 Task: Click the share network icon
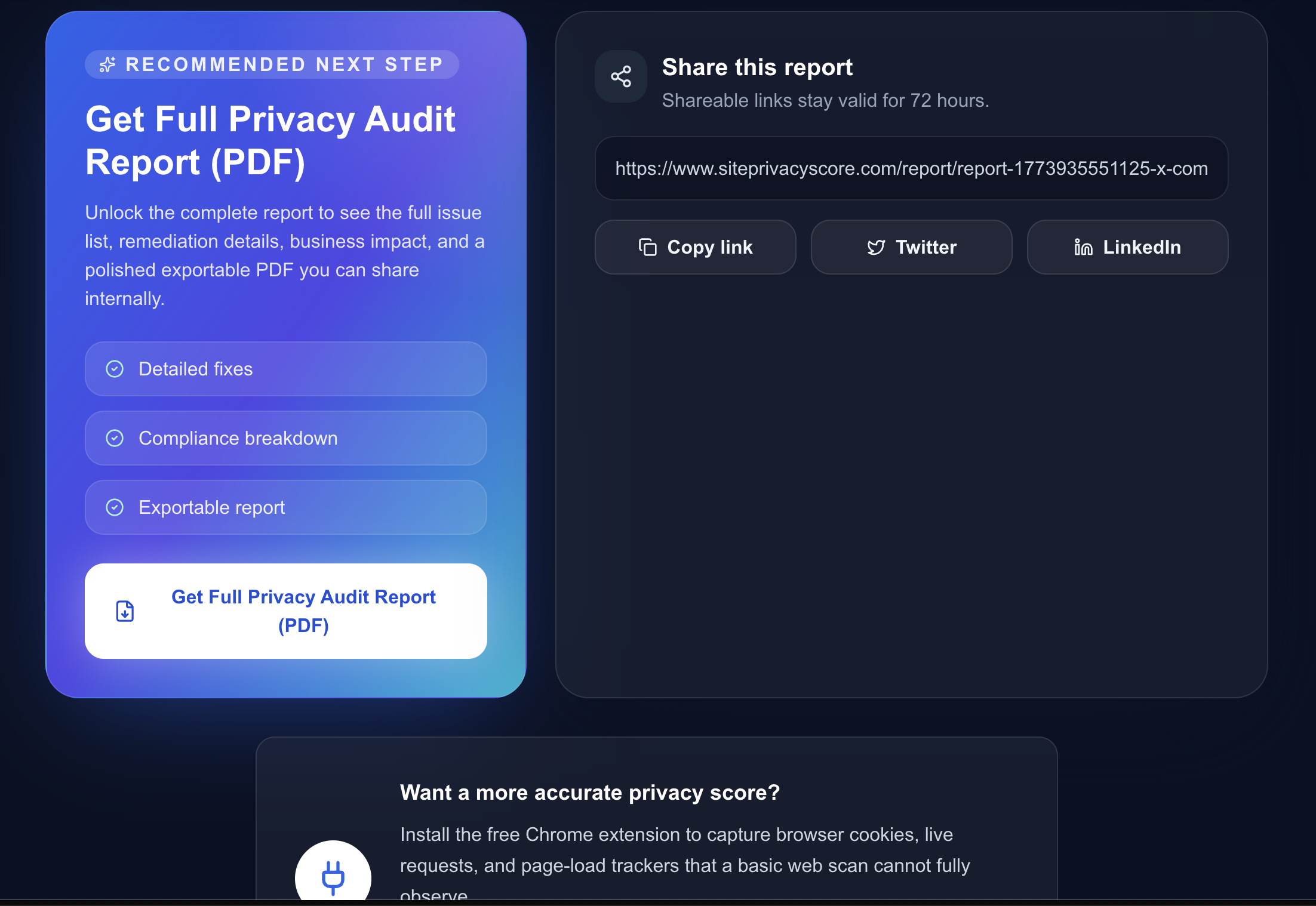(x=620, y=76)
